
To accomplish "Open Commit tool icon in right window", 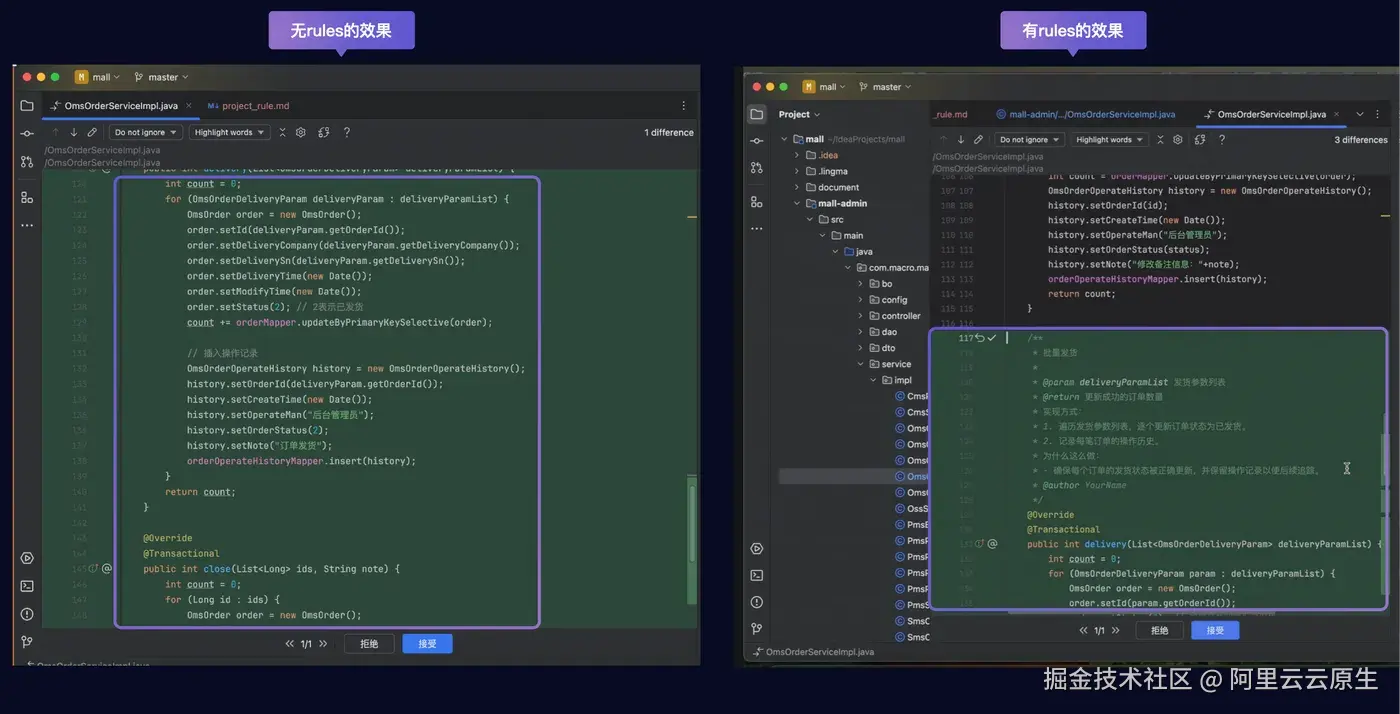I will pyautogui.click(x=757, y=141).
